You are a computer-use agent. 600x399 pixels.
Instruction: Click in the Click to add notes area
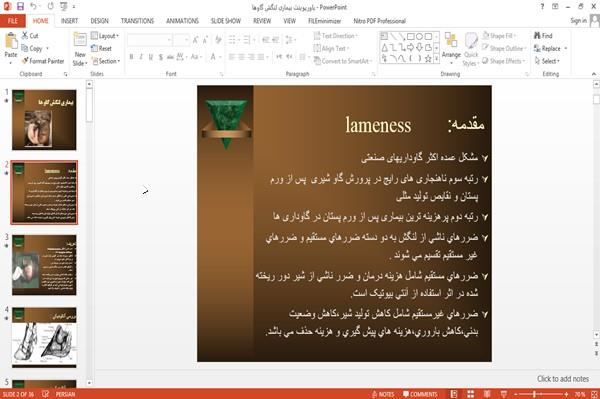click(x=562, y=379)
